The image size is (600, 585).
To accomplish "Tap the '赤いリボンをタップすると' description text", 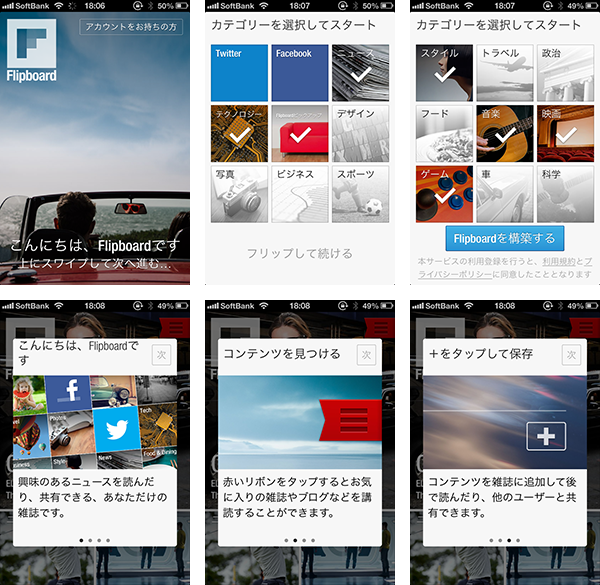I will coord(297,497).
